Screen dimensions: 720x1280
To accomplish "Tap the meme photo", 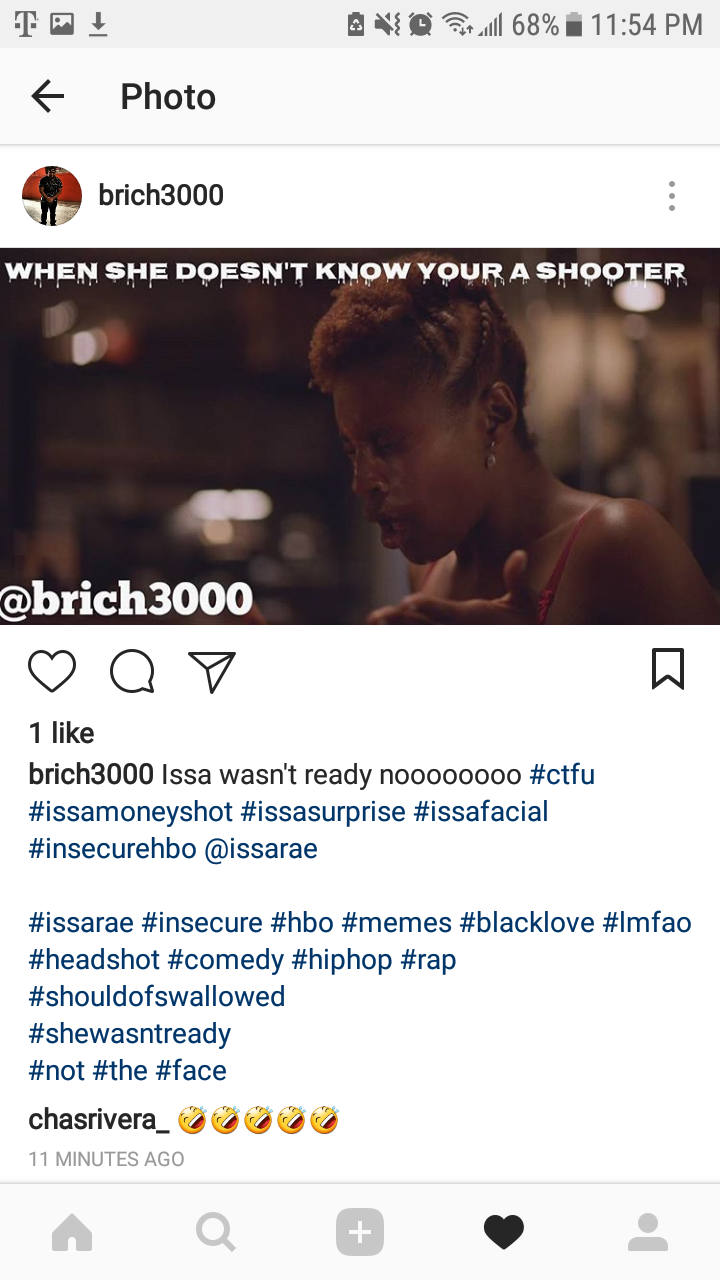I will click(x=360, y=436).
